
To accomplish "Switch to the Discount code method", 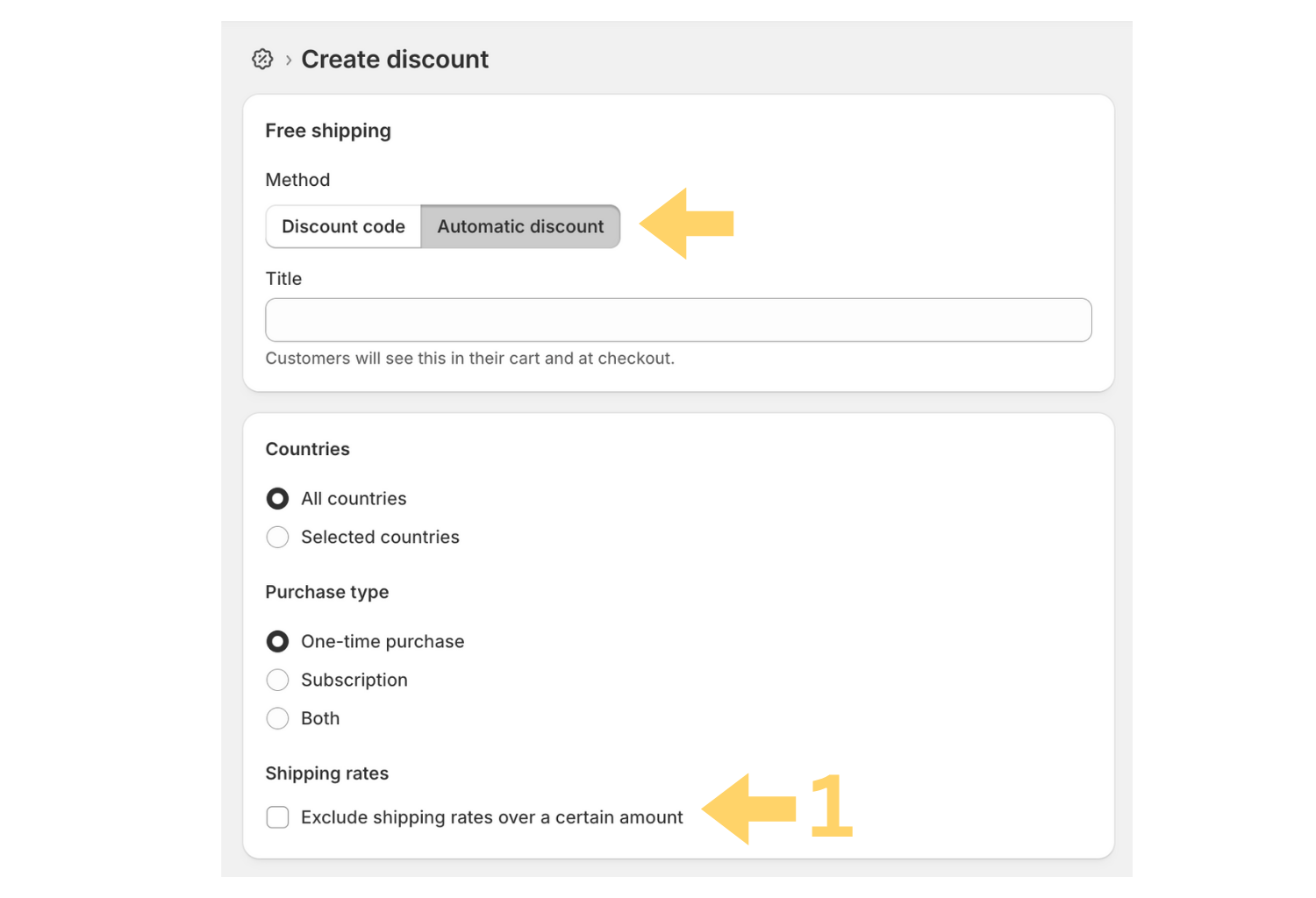I will pos(343,226).
